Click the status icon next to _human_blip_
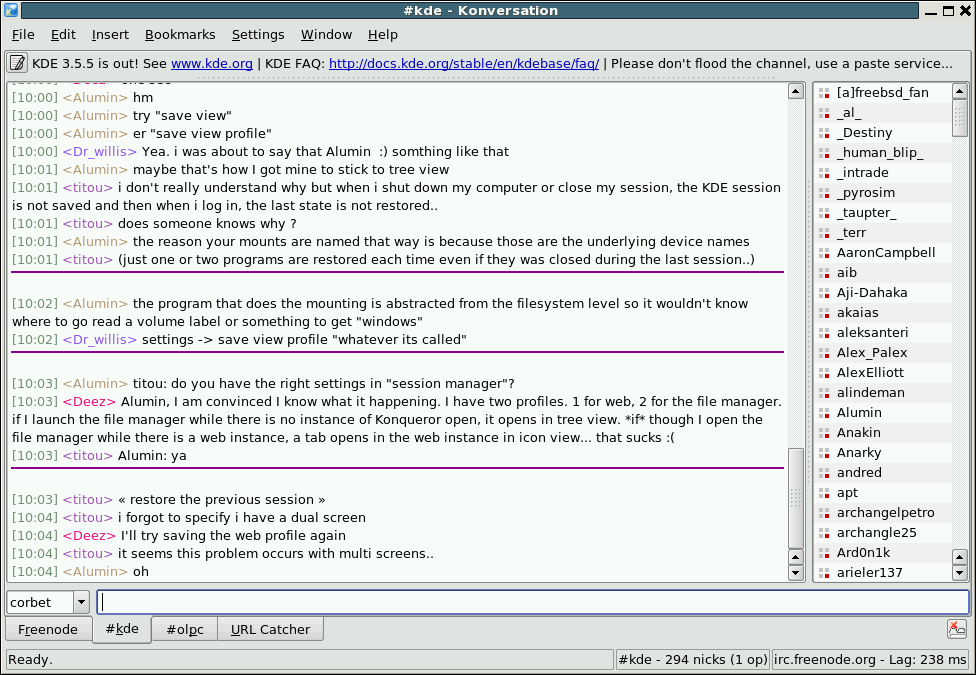 pos(824,153)
